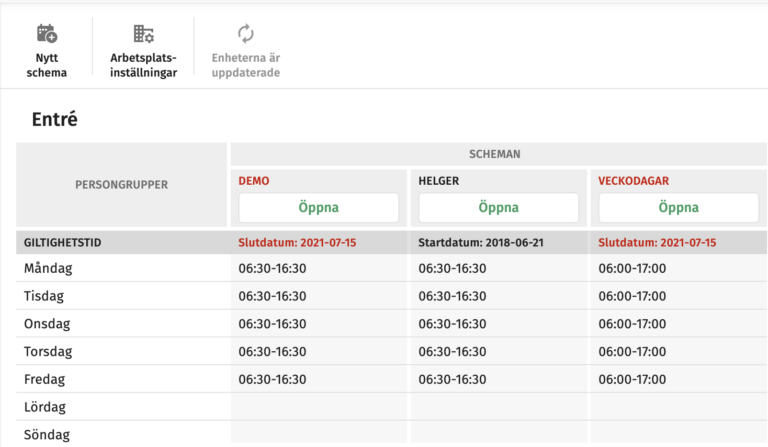Open Arbetsplatsinställningar via its building icon
This screenshot has width=768, height=447.
click(143, 34)
